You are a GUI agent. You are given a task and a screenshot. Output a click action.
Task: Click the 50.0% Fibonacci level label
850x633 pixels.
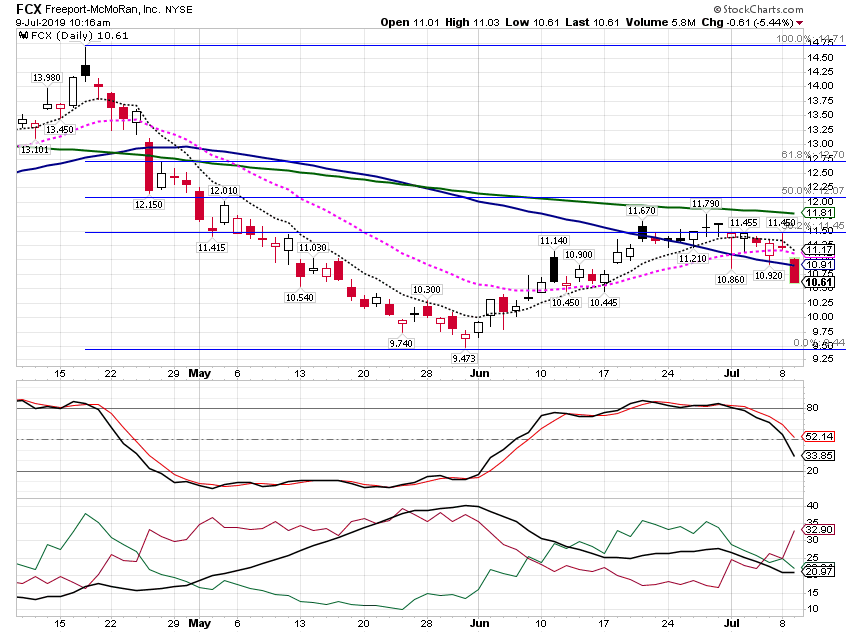tap(813, 190)
